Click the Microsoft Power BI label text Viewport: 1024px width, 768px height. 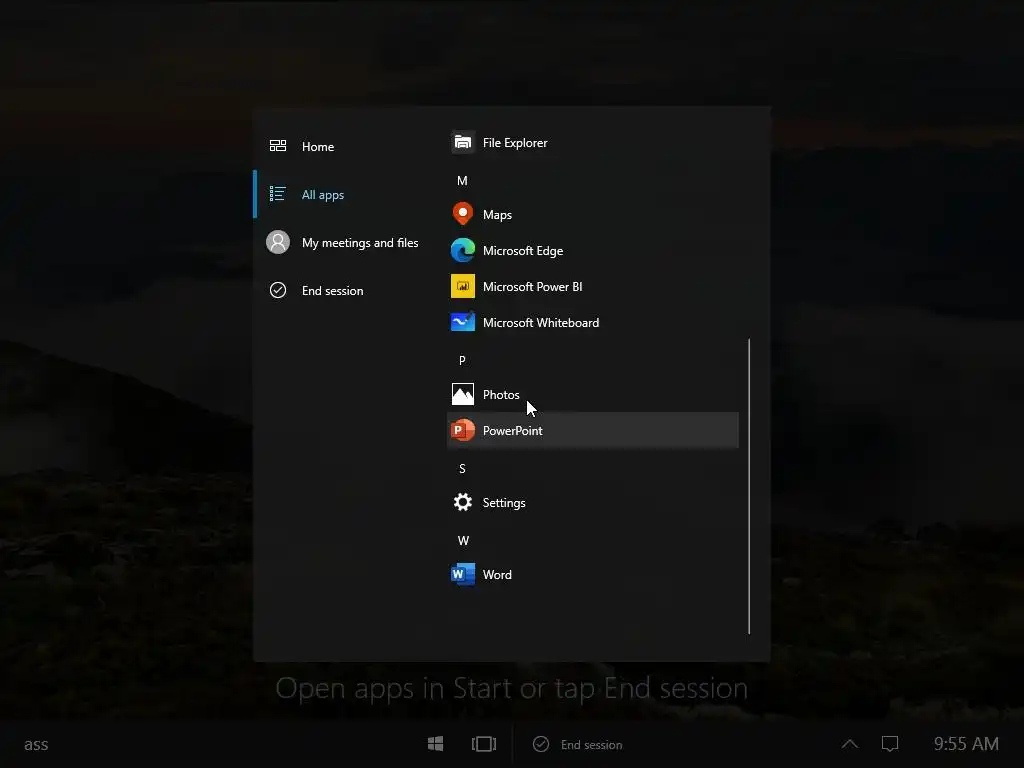tap(532, 287)
